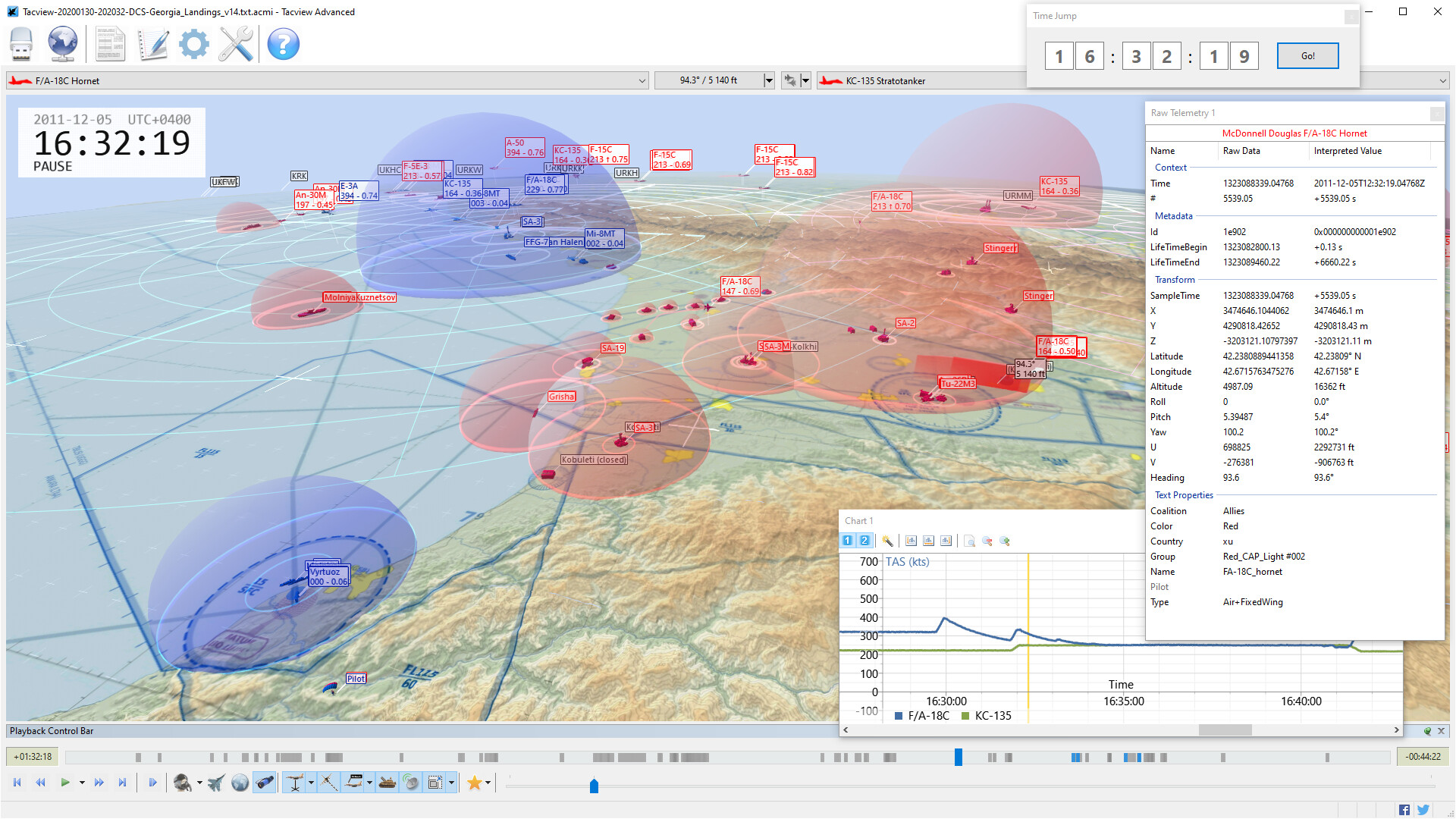Screen dimensions: 1456x819
Task: Open the Help question mark icon
Action: [x=283, y=44]
